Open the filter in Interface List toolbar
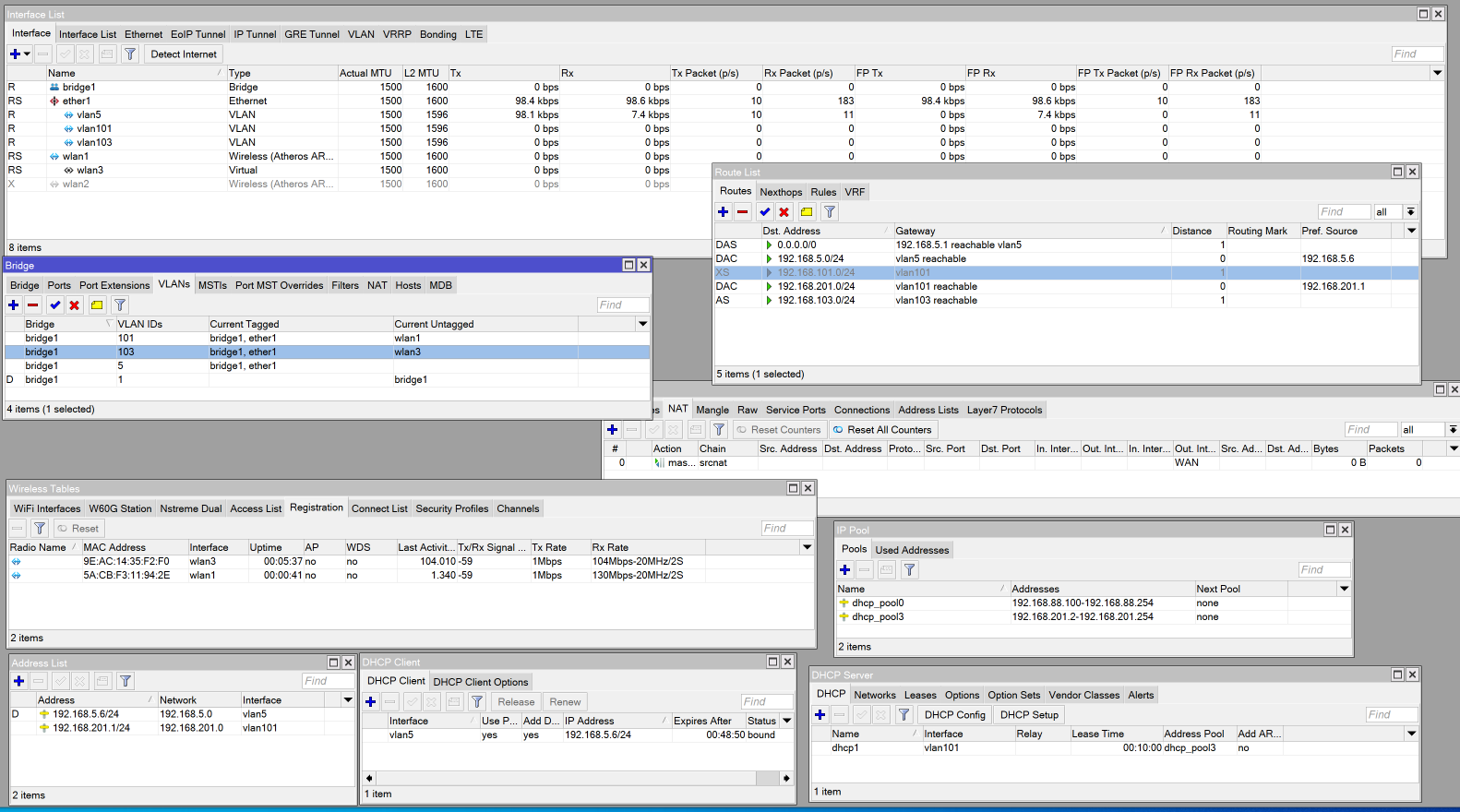The image size is (1460, 812). click(130, 54)
